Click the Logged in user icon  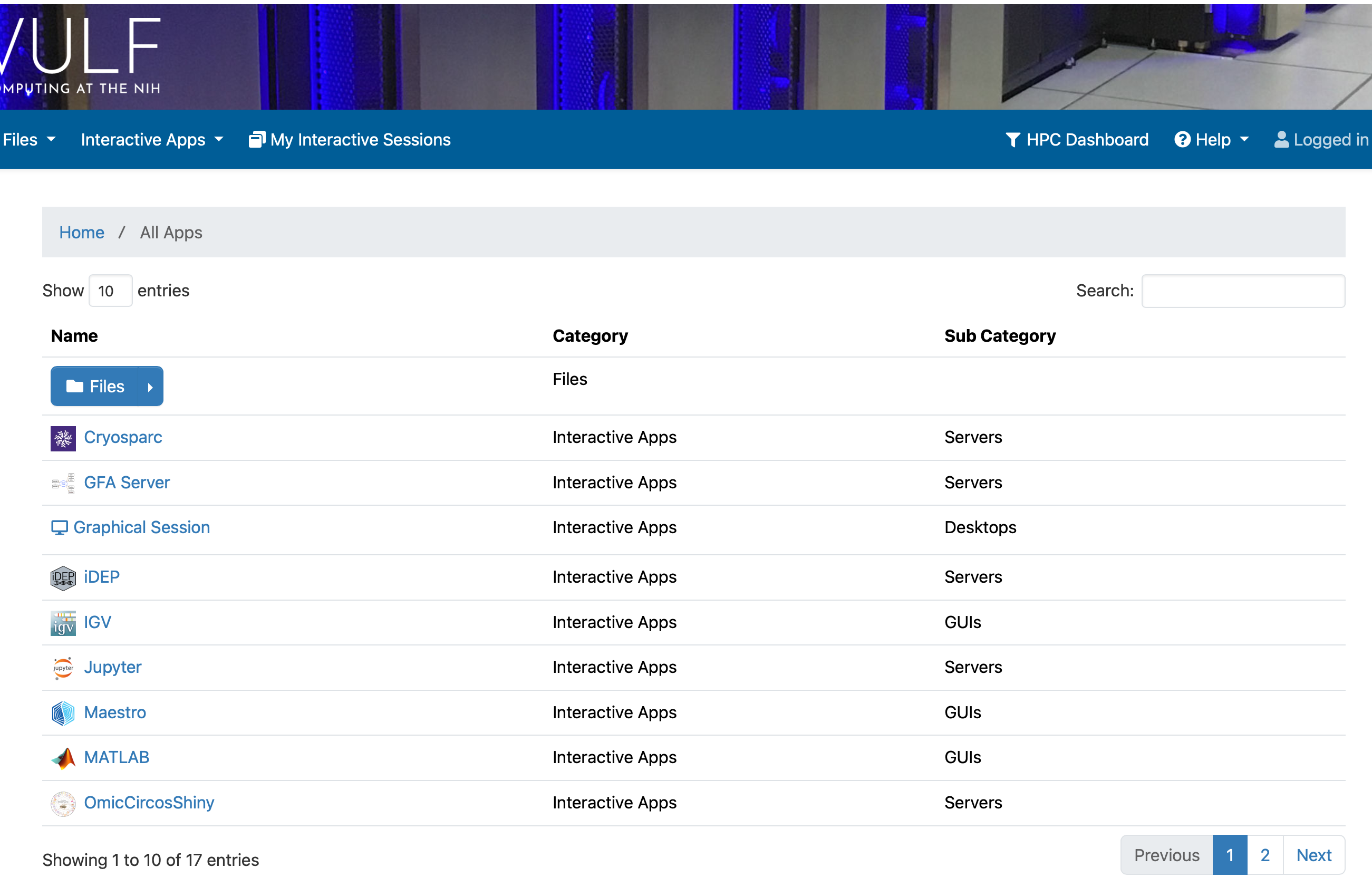[1281, 139]
